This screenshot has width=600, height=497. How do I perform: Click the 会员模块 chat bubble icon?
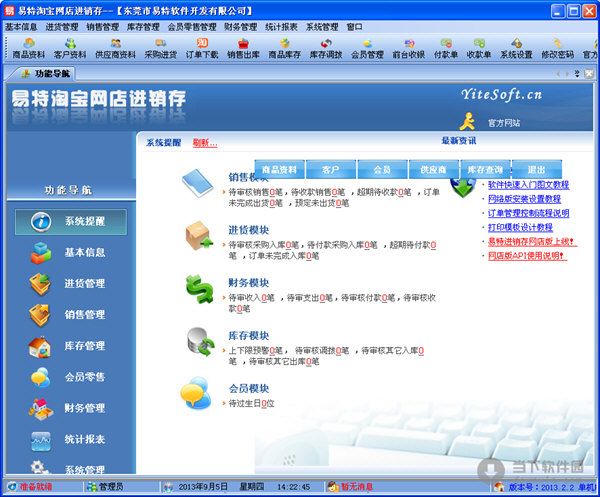point(196,393)
